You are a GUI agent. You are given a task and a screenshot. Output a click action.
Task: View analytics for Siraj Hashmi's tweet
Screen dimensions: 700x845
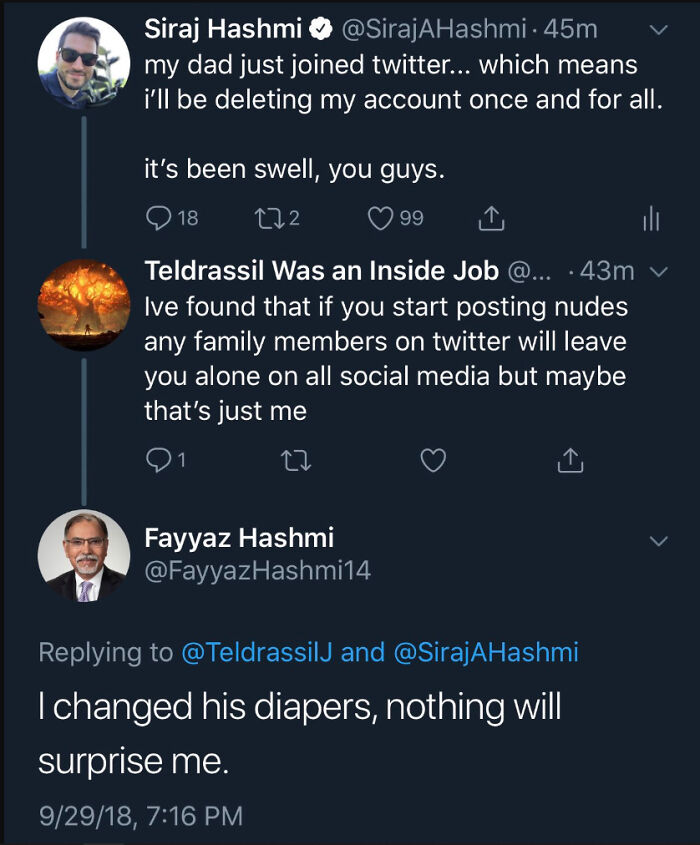651,219
